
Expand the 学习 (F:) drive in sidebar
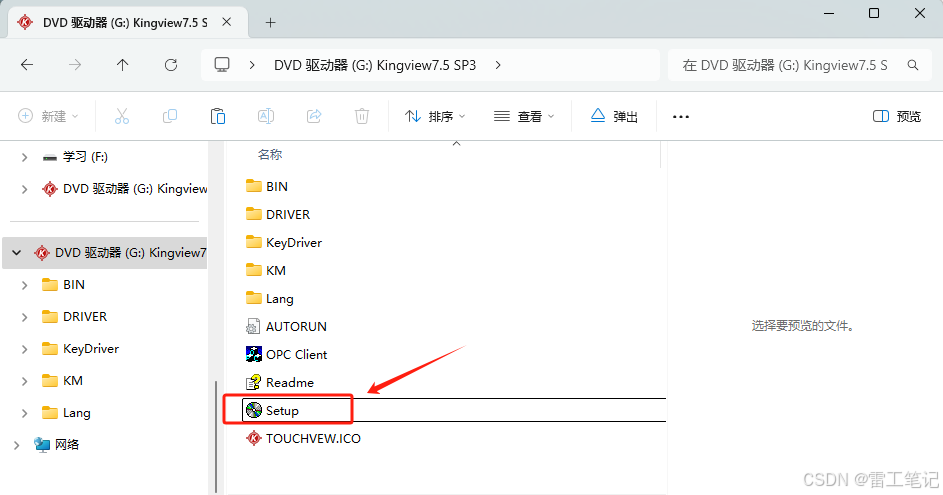click(x=24, y=157)
